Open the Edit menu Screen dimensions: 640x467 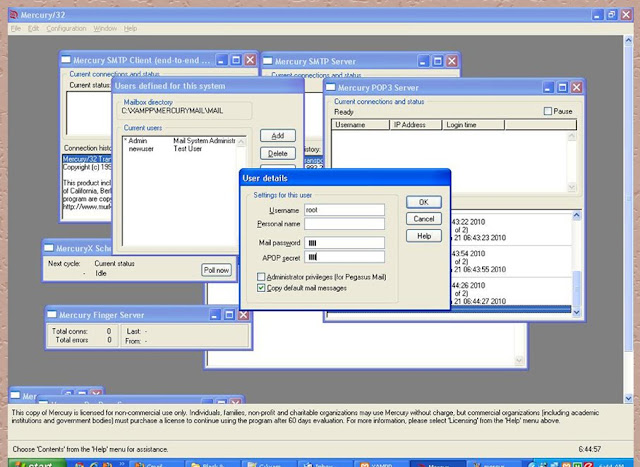click(x=33, y=29)
